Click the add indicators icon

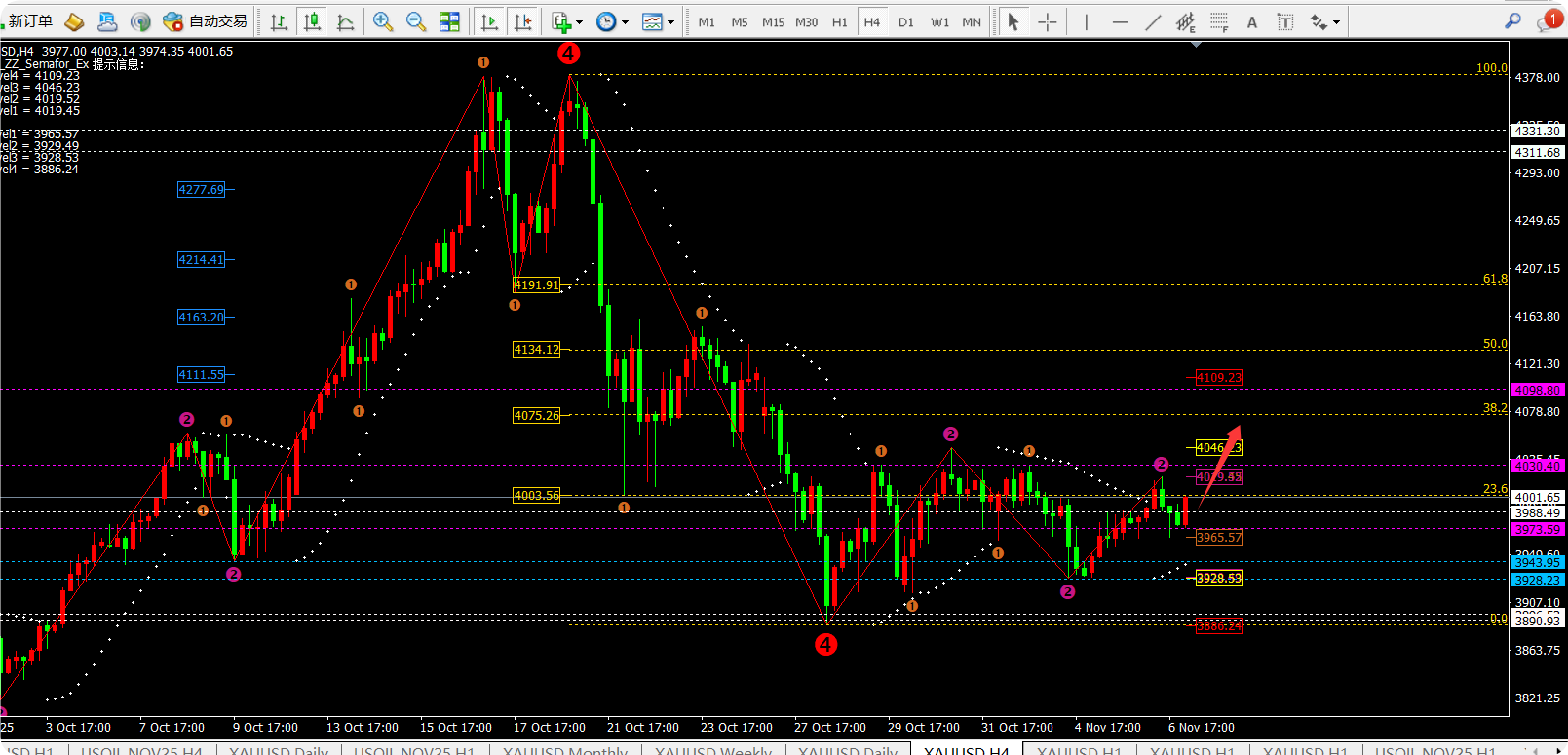pos(561,21)
